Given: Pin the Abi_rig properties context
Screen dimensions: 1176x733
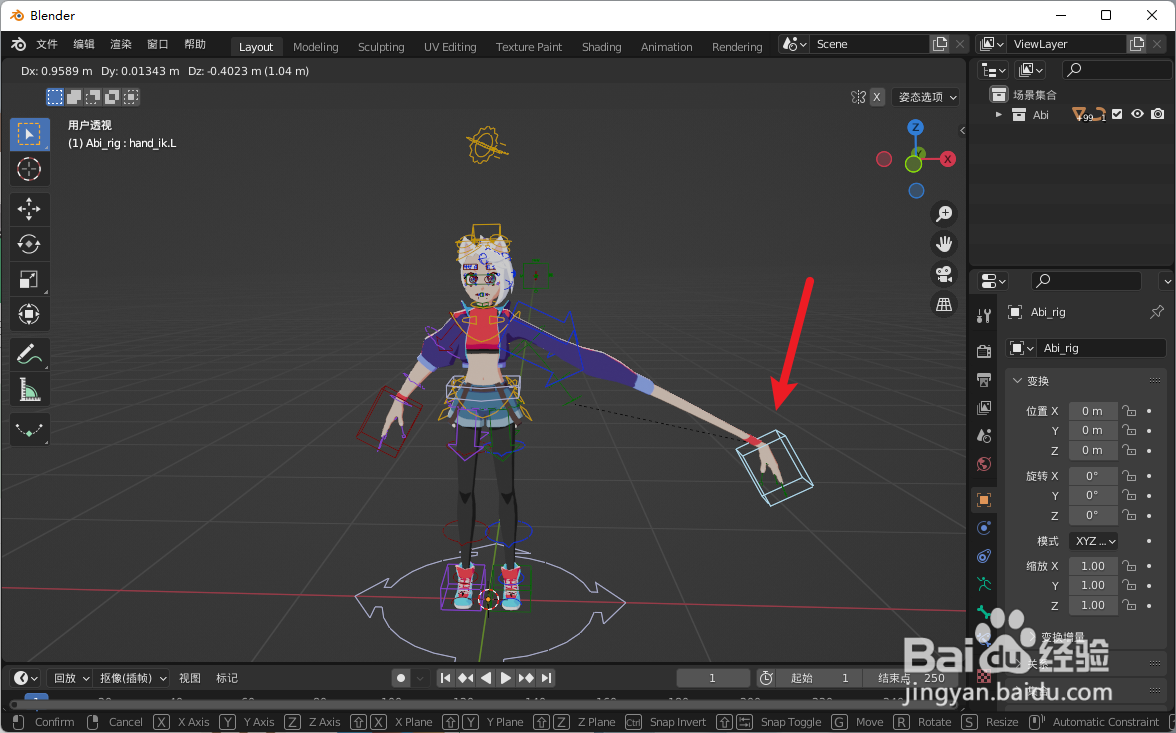Looking at the screenshot, I should [1156, 311].
